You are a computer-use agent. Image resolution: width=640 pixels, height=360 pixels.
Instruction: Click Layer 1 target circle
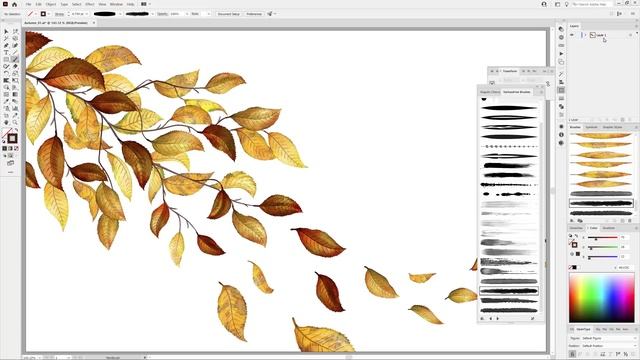pyautogui.click(x=630, y=35)
